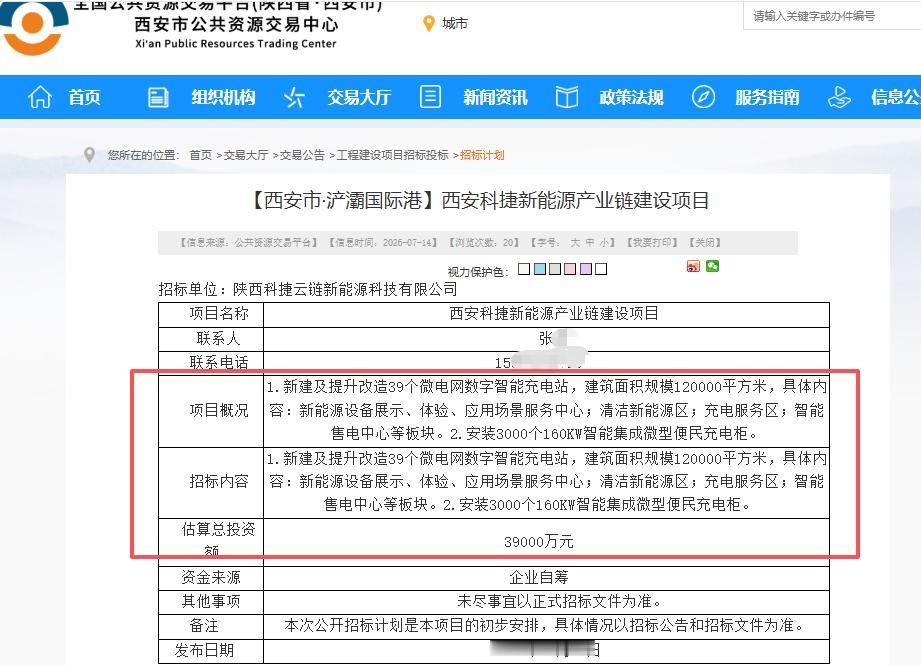Click the 未尽事宜以正式招标文件为准 cell

click(x=547, y=601)
